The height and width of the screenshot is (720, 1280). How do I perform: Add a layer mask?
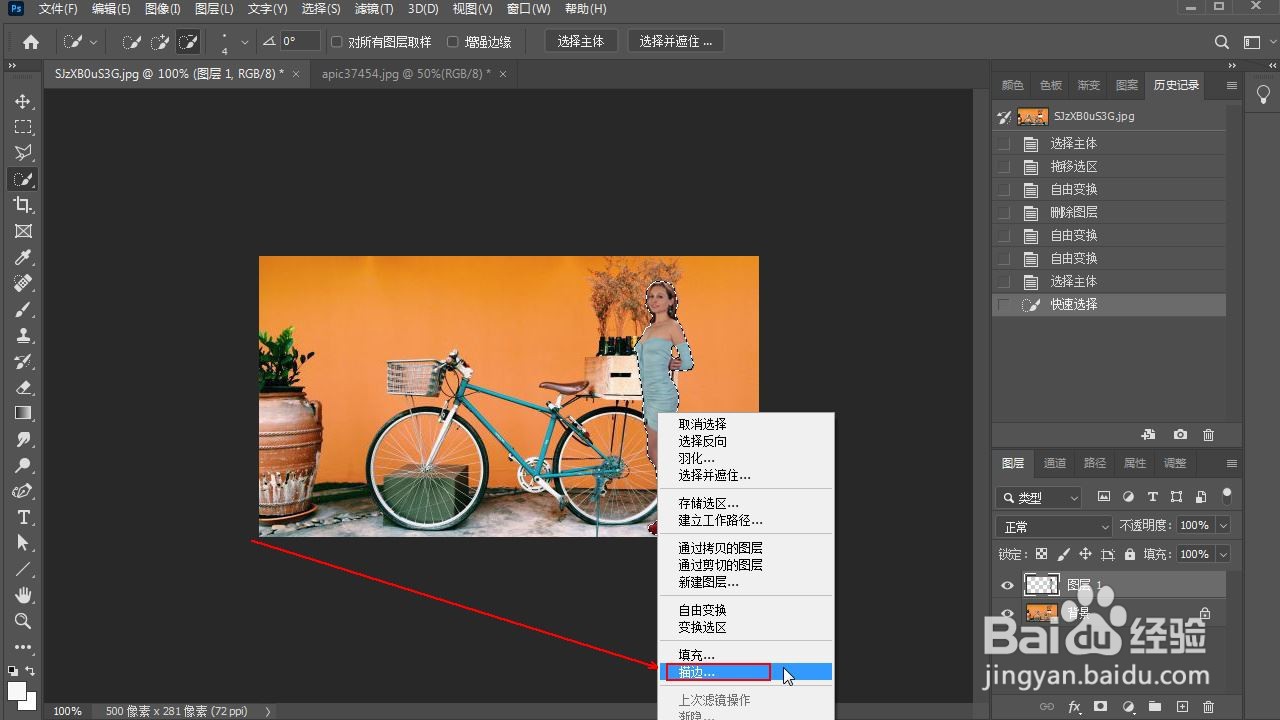1101,707
